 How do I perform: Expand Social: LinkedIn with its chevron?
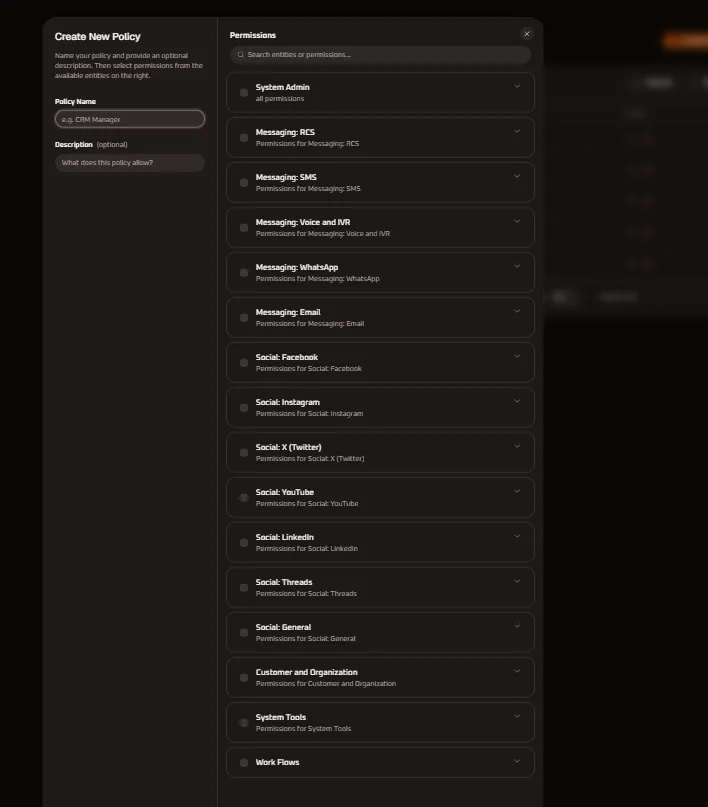517,536
